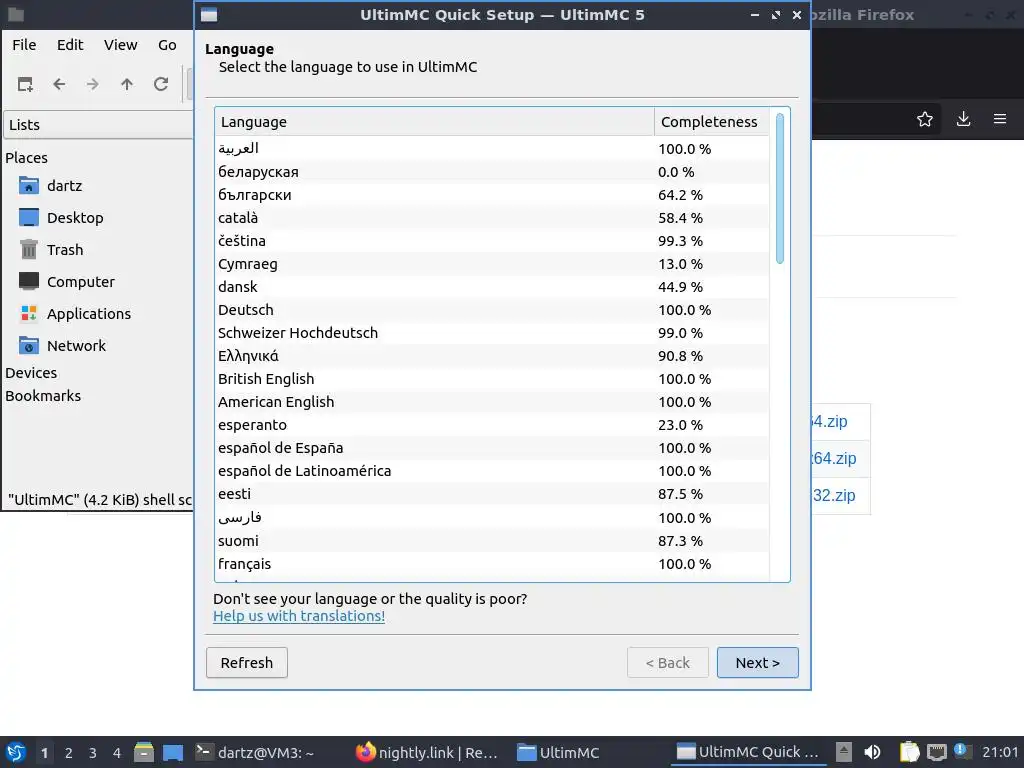Click the file manager launcher in taskbar
The image size is (1024, 768).
pos(144,752)
